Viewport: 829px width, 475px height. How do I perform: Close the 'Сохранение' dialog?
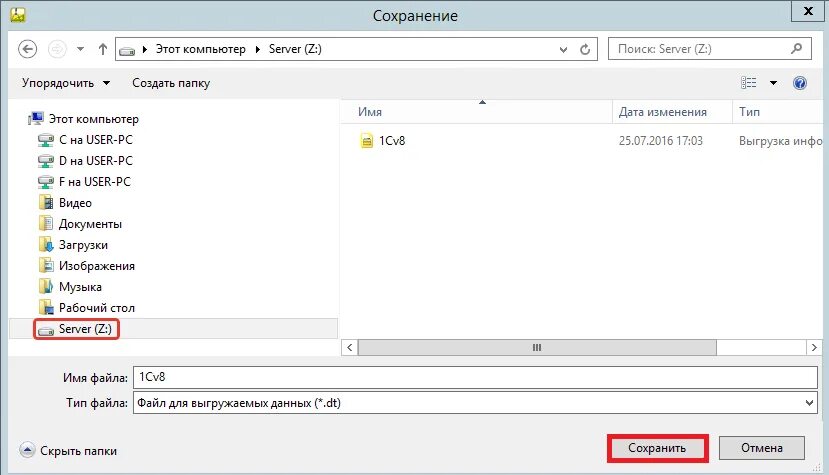808,11
